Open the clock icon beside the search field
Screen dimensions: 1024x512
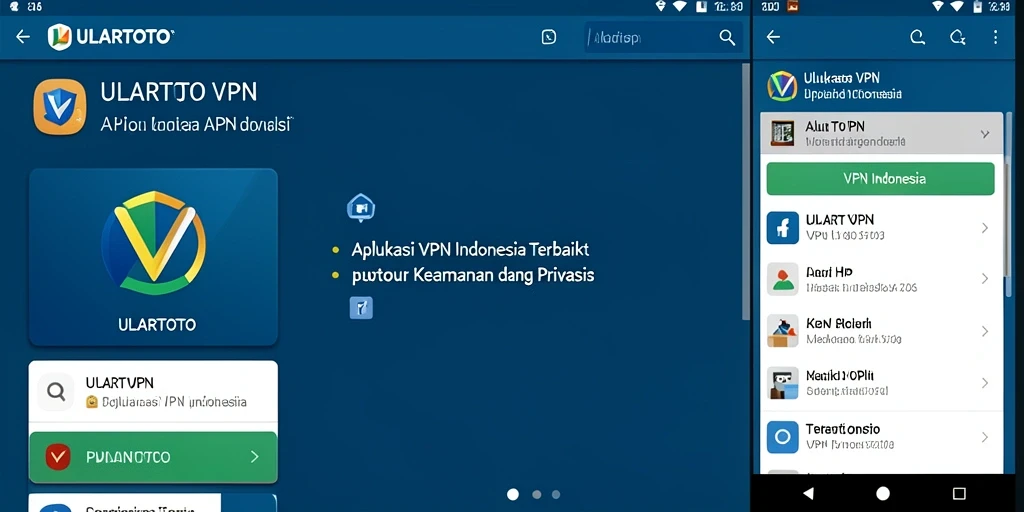(549, 37)
